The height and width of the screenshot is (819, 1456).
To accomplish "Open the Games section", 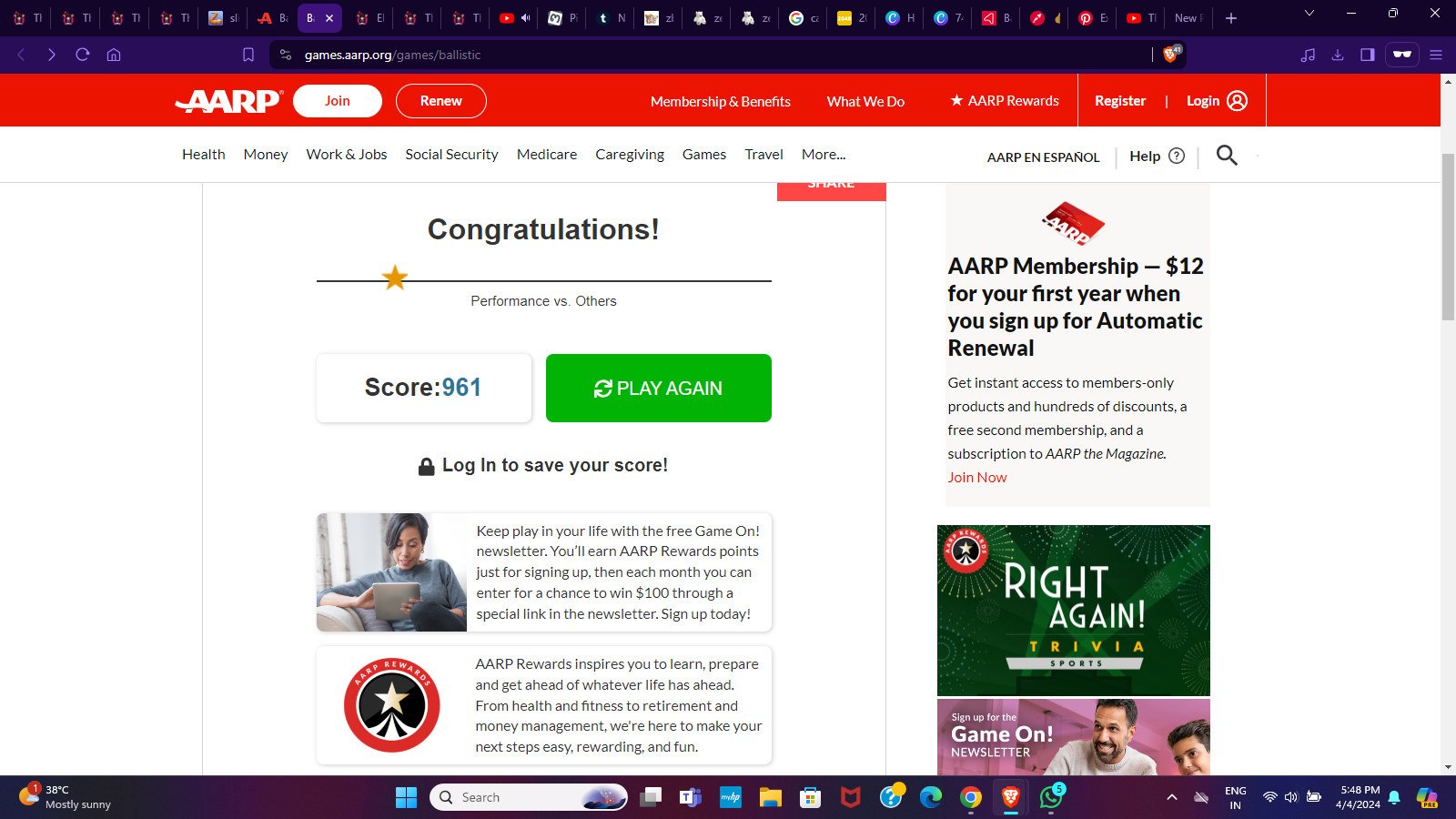I will click(x=704, y=155).
